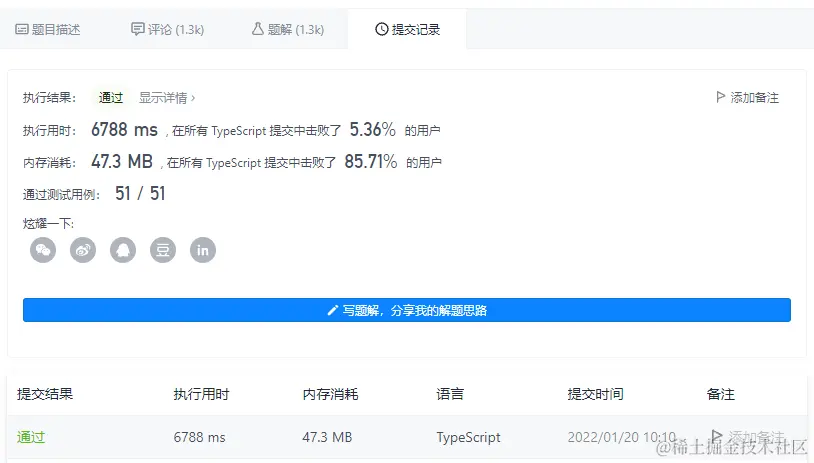Open the 题解 (1.3k) tab
This screenshot has width=814, height=463.
288,30
